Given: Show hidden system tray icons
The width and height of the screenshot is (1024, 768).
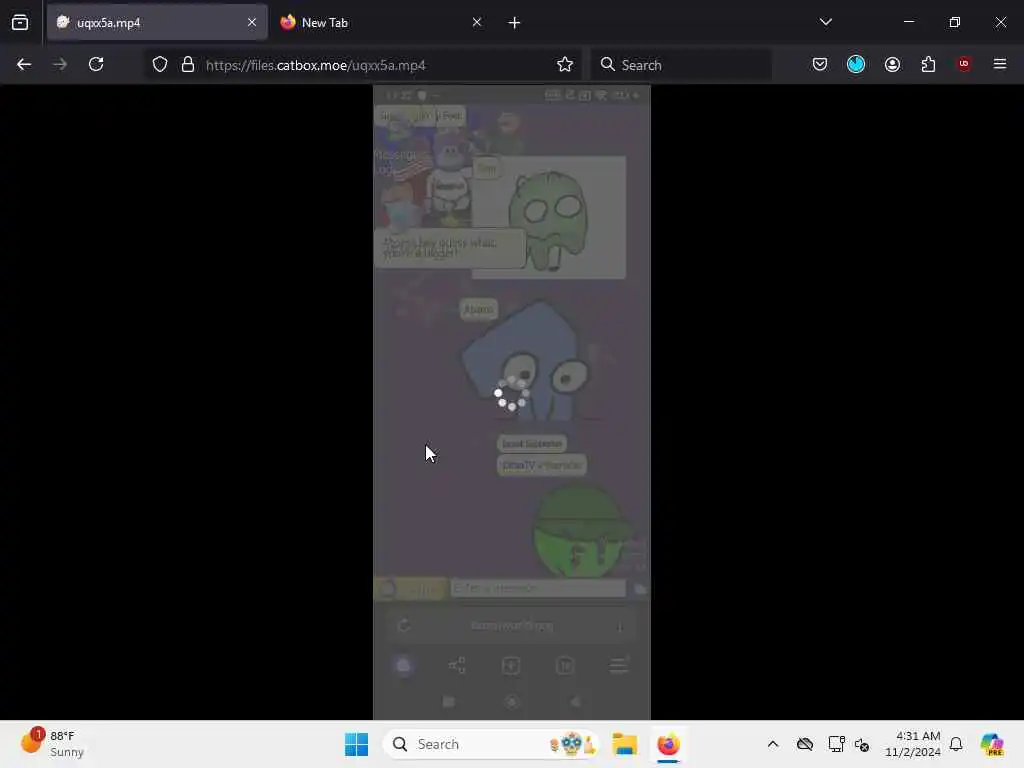Looking at the screenshot, I should (773, 744).
